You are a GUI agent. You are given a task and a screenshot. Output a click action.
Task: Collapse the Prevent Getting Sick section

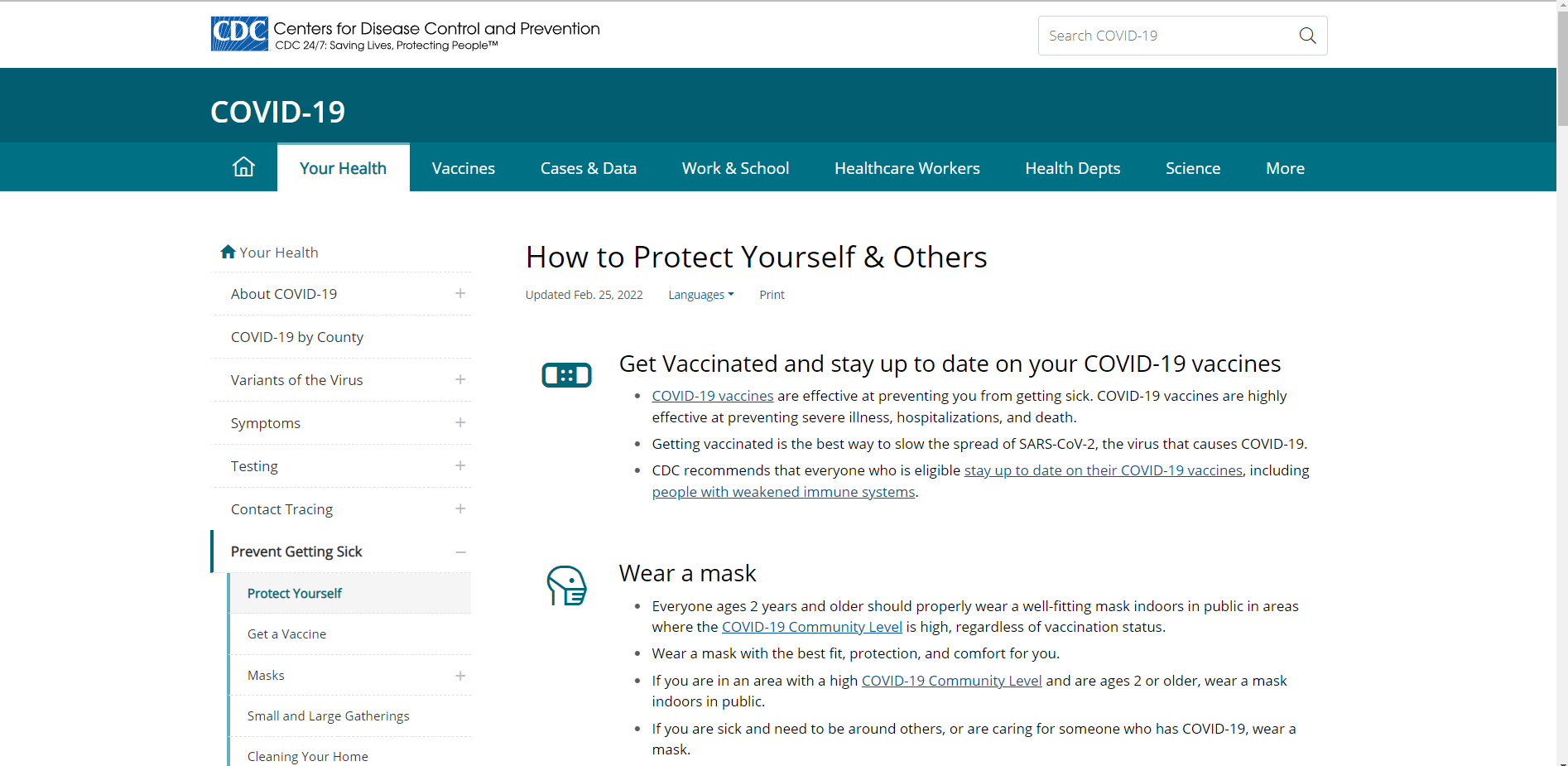tap(460, 552)
